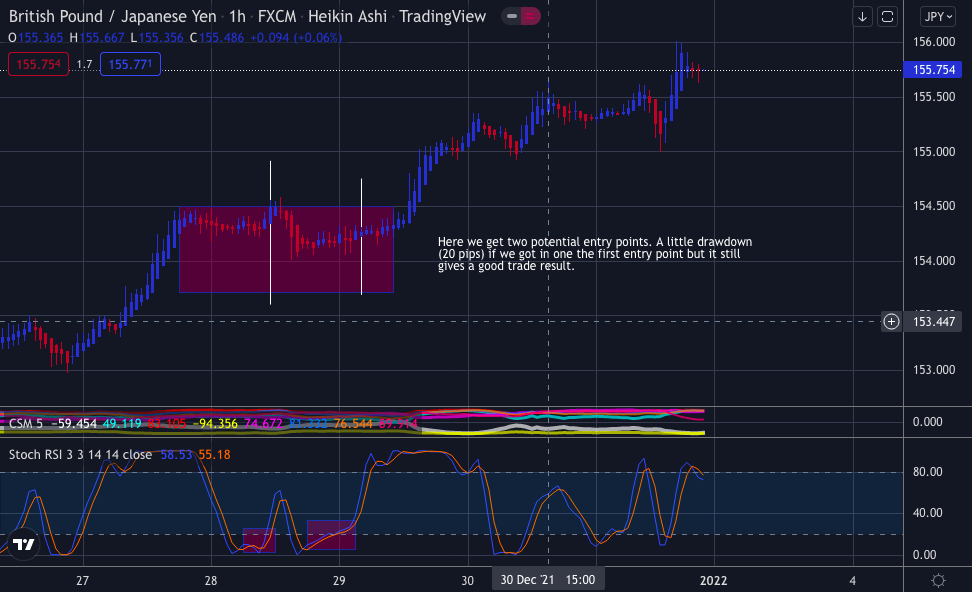Click the blue Stoch RSI value 58.53
This screenshot has width=972, height=592.
coord(176,454)
